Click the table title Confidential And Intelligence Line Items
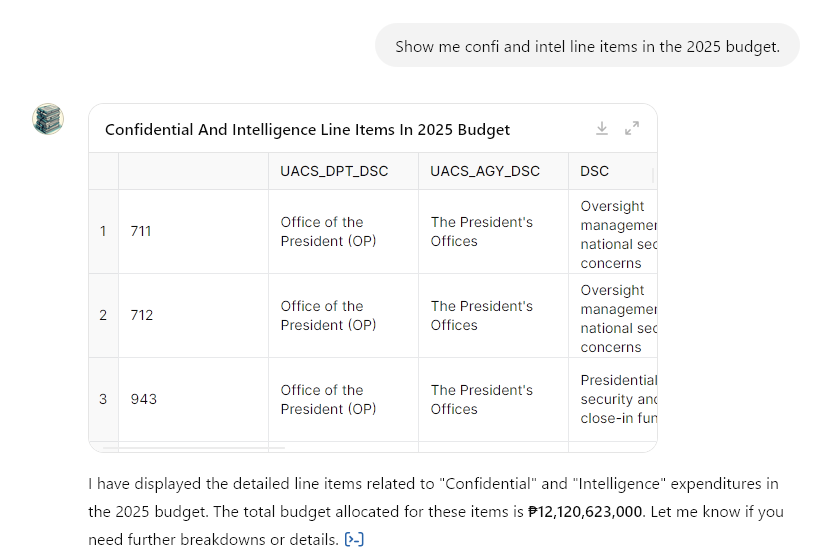827x551 pixels. click(307, 130)
